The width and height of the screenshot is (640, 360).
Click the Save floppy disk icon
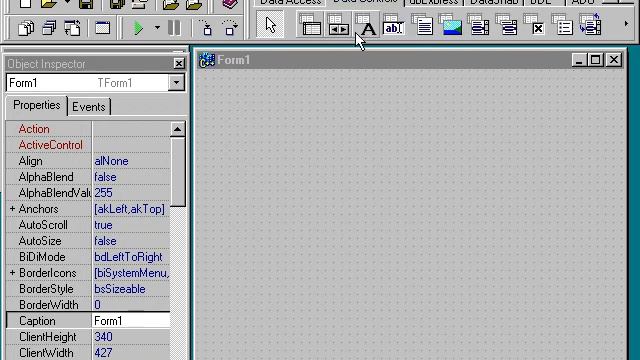[x=86, y=4]
